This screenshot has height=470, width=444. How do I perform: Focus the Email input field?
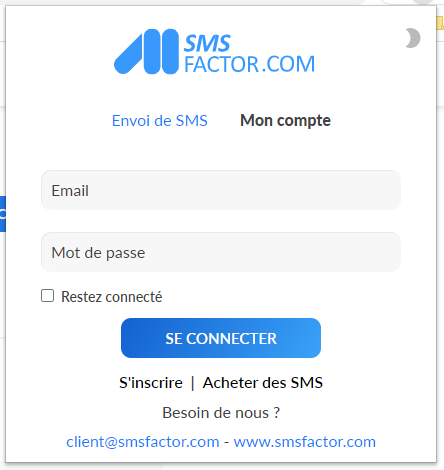(x=221, y=190)
